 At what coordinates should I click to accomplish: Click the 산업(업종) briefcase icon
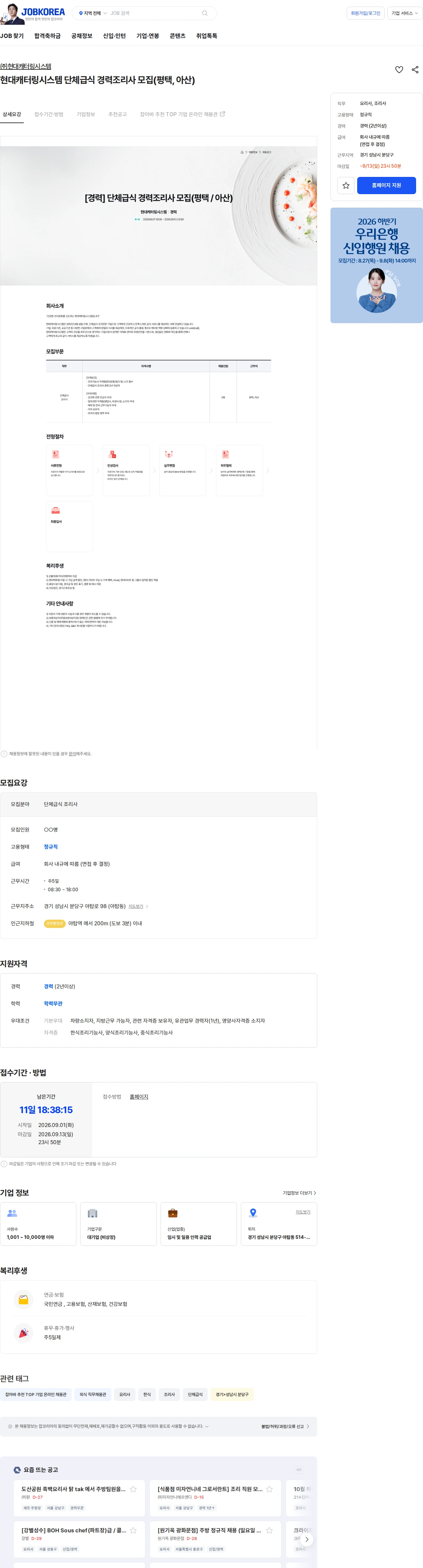pyautogui.click(x=173, y=1213)
